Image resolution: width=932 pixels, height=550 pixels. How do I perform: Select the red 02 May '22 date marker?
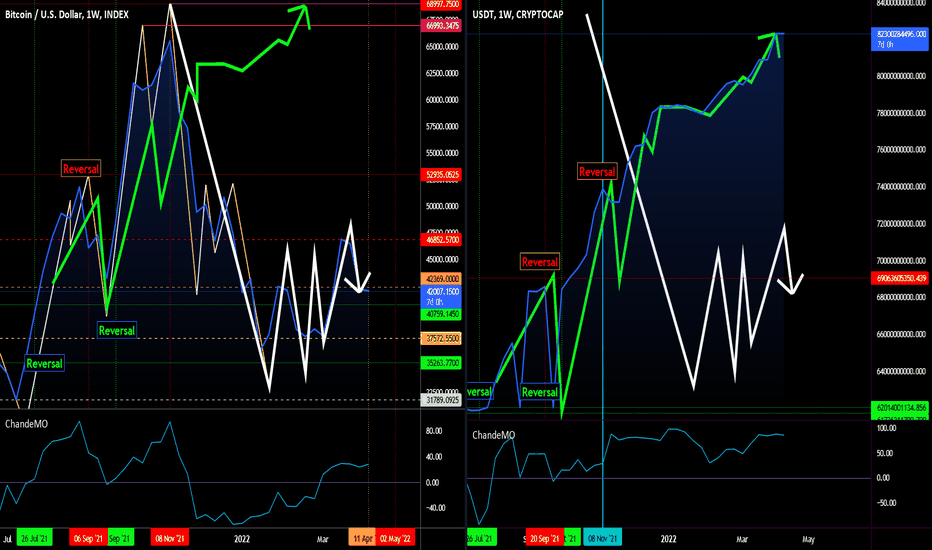pos(395,539)
